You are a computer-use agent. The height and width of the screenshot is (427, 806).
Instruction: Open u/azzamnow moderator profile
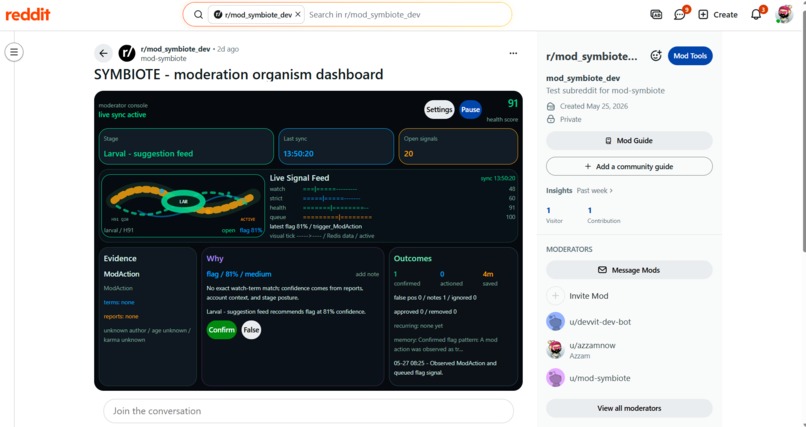click(592, 346)
